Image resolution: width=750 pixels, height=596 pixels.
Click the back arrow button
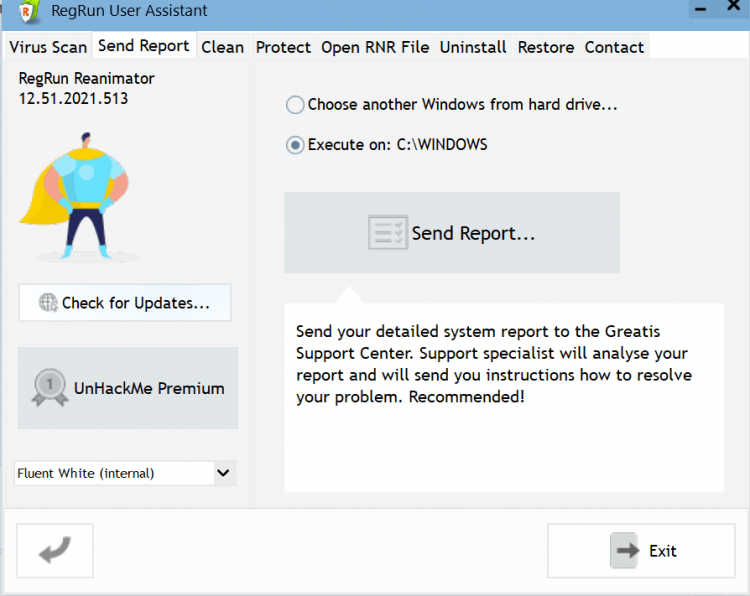(x=55, y=551)
